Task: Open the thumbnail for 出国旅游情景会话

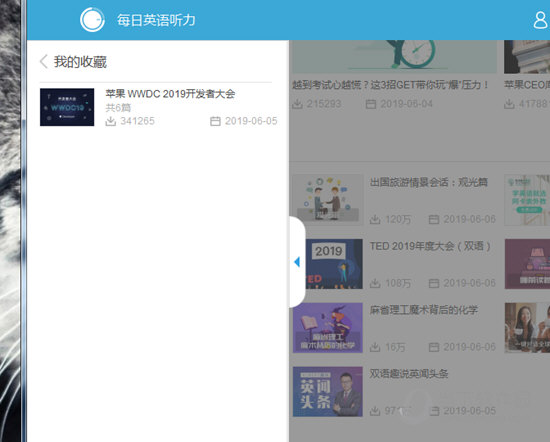Action: coord(328,199)
